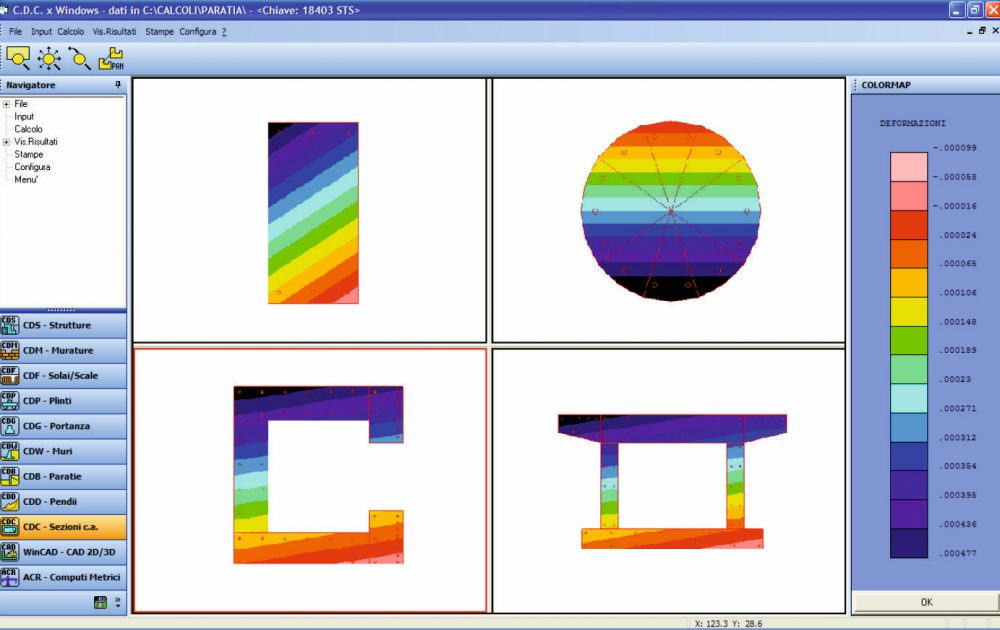Screen dimensions: 1000x630
Task: Open the ? help menu
Action: click(x=224, y=31)
